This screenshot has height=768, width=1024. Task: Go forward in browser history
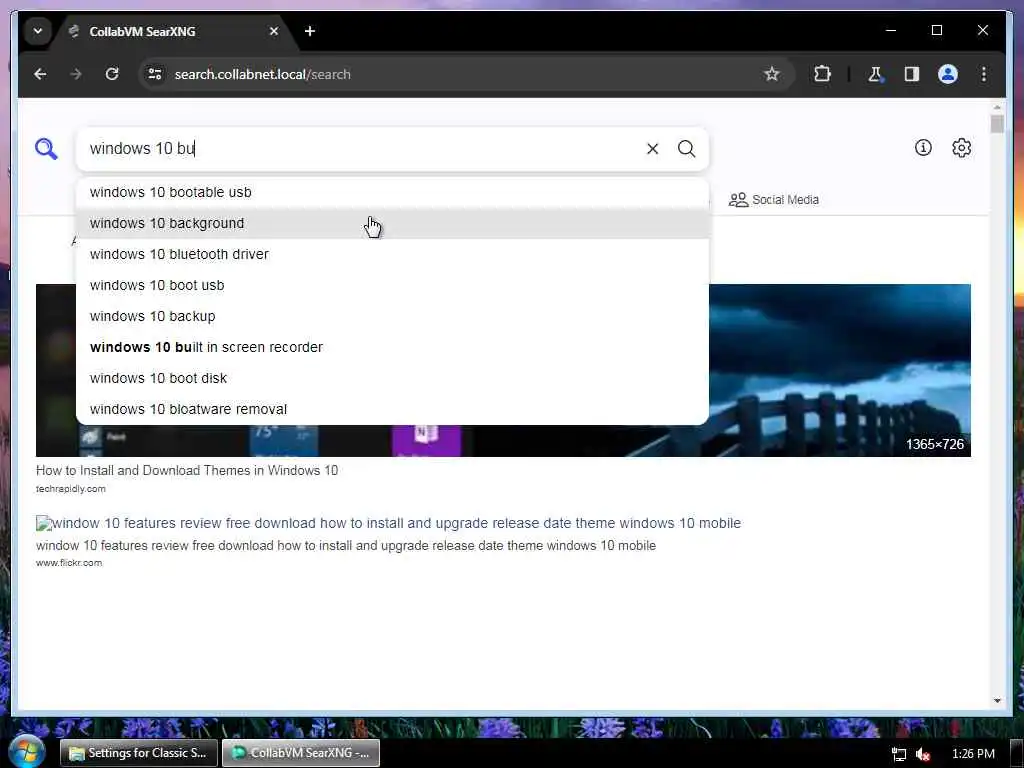(76, 74)
